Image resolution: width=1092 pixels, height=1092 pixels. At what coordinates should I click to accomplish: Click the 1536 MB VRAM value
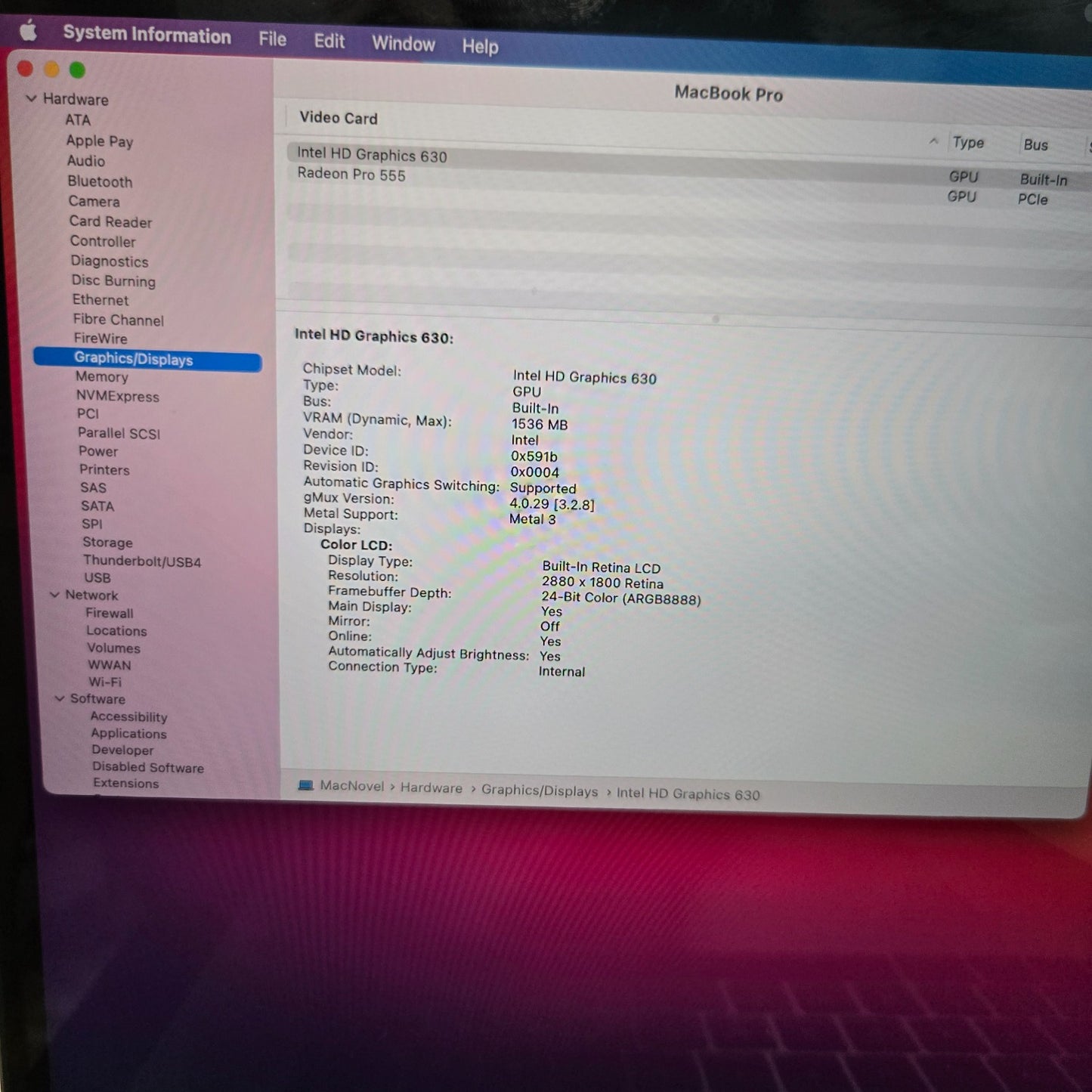[x=540, y=425]
